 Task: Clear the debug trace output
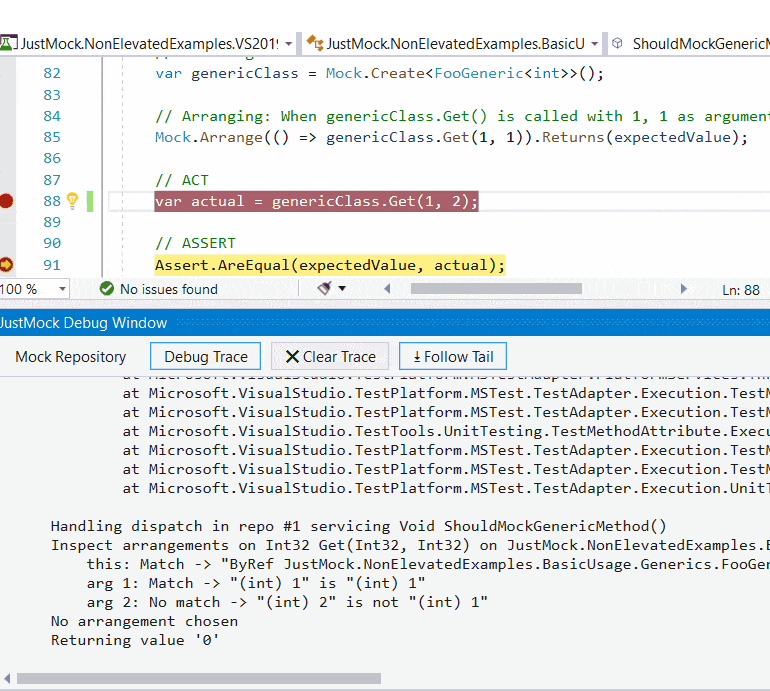330,357
